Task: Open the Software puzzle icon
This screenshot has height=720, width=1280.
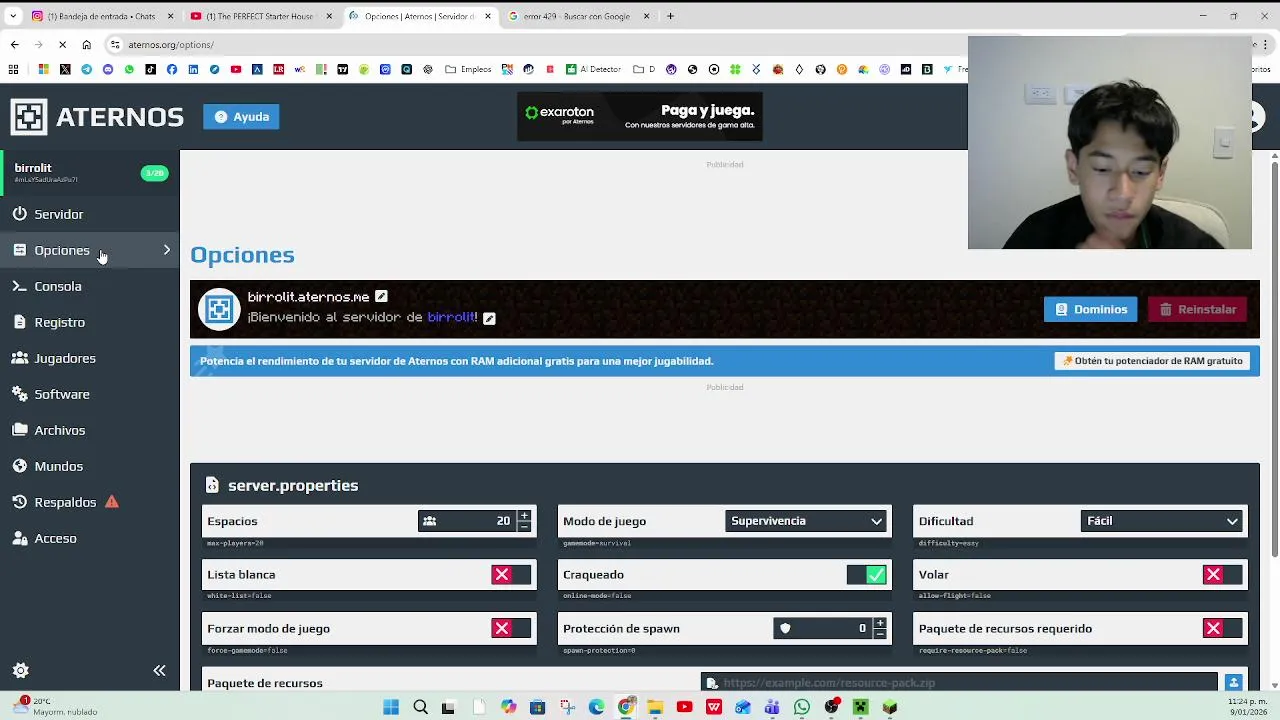Action: coord(20,394)
